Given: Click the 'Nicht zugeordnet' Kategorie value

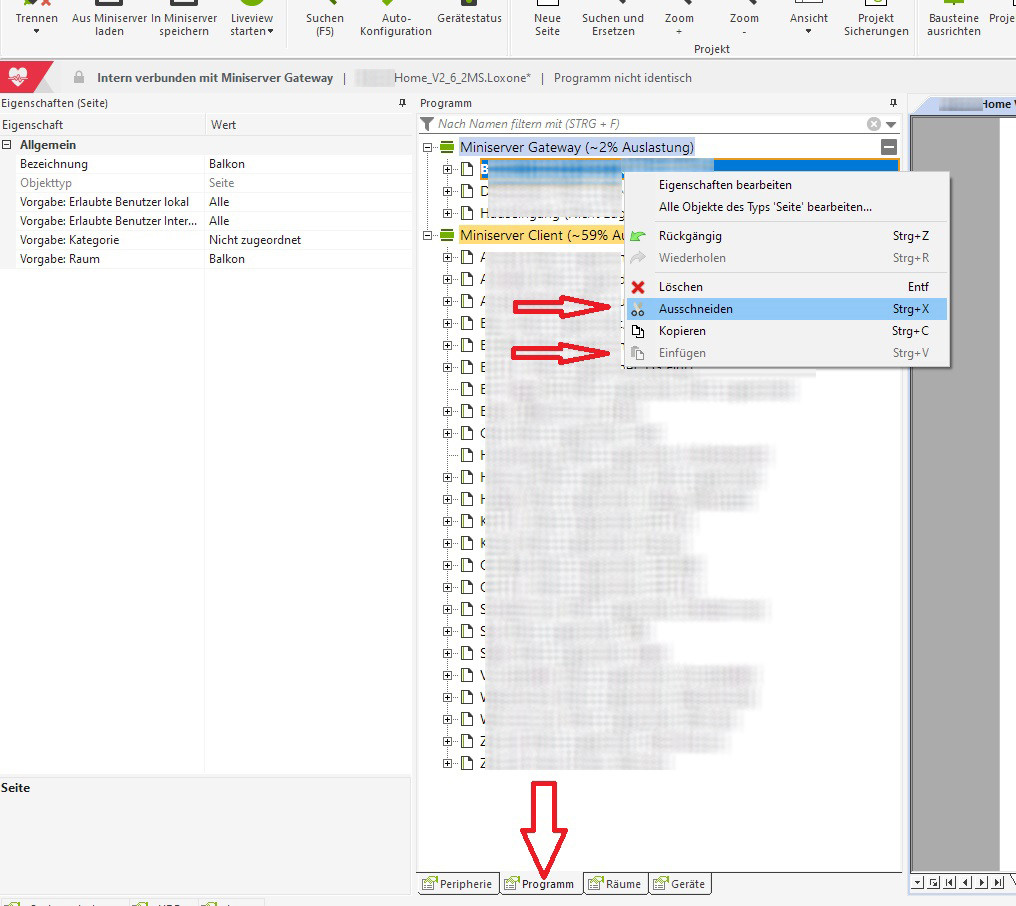Looking at the screenshot, I should pos(255,240).
